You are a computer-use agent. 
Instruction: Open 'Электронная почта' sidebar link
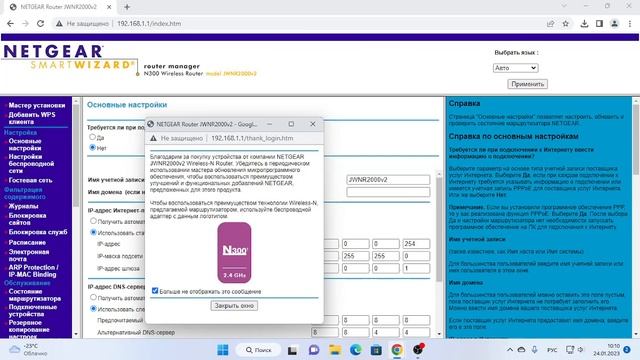click(x=29, y=255)
